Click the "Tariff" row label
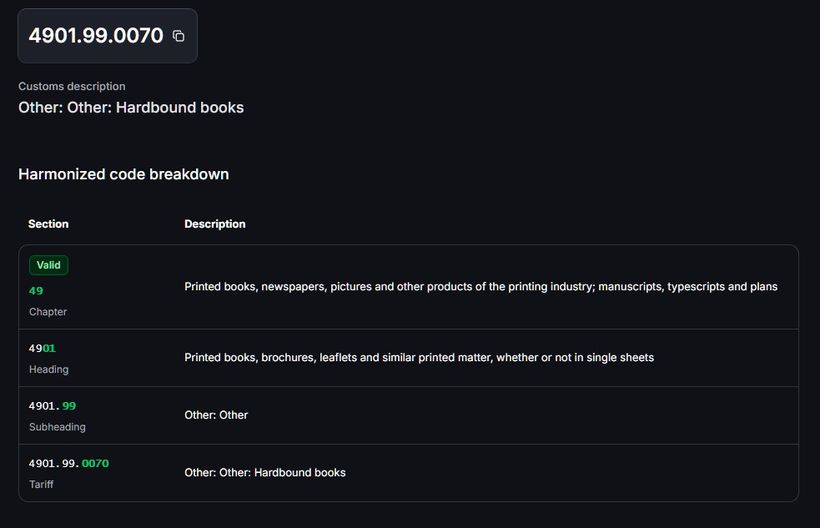820x528 pixels. click(41, 484)
